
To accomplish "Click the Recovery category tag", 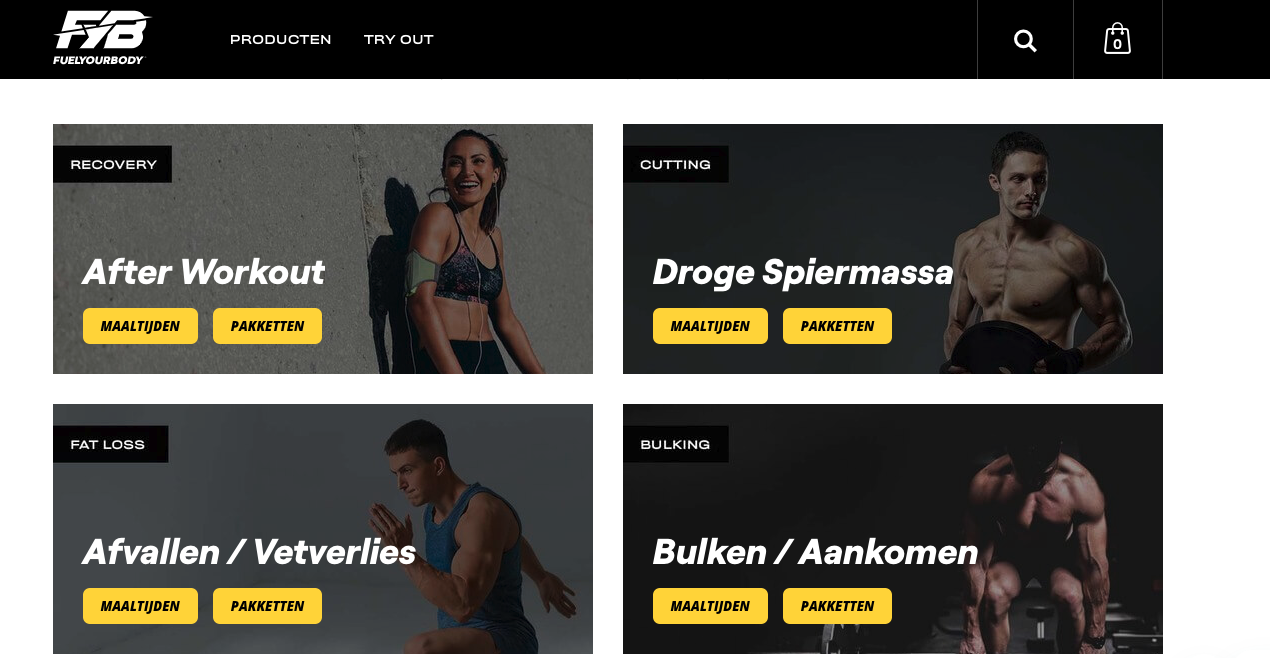I will click(113, 164).
